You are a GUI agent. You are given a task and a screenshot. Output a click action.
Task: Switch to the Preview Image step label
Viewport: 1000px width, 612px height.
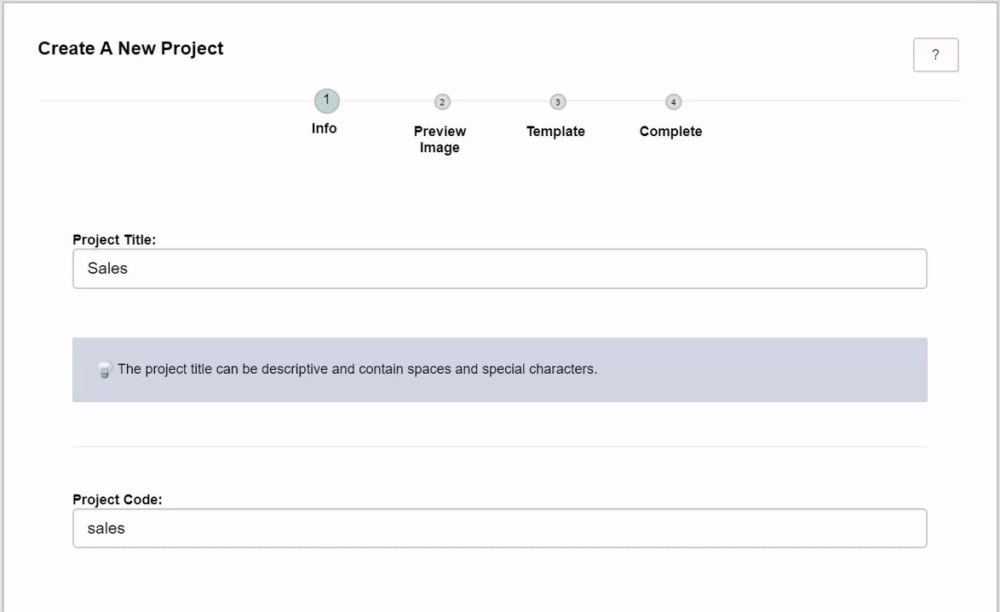(x=439, y=139)
